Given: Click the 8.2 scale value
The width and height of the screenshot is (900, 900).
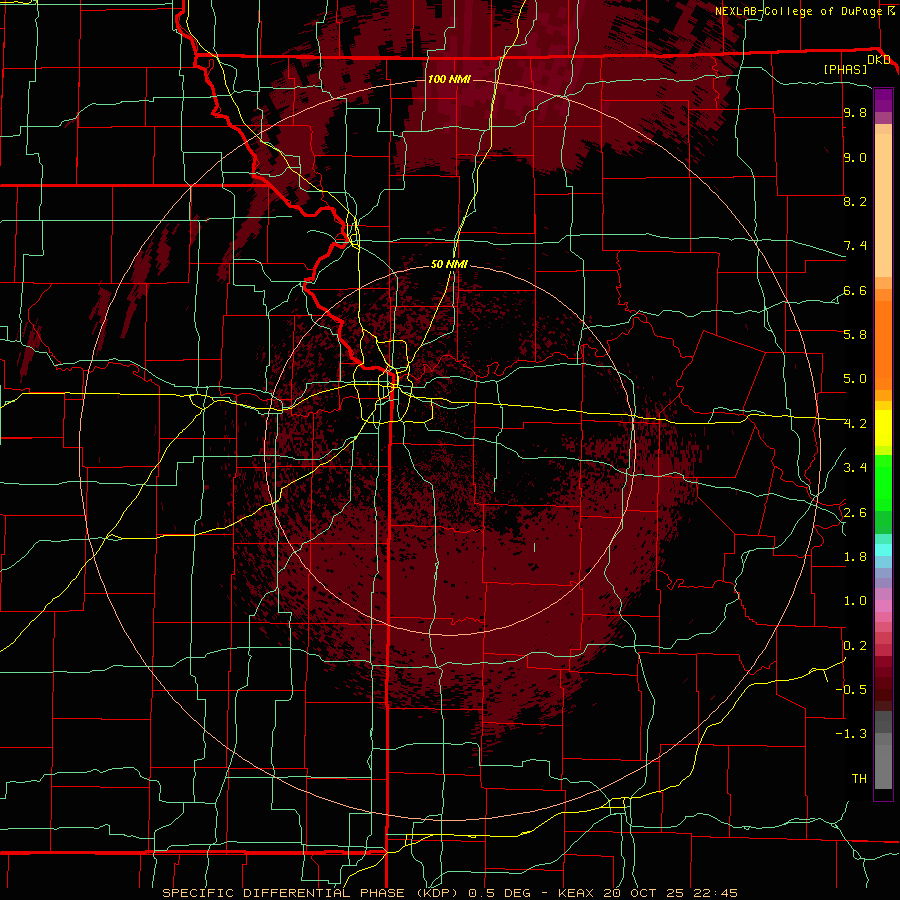Looking at the screenshot, I should [x=855, y=201].
